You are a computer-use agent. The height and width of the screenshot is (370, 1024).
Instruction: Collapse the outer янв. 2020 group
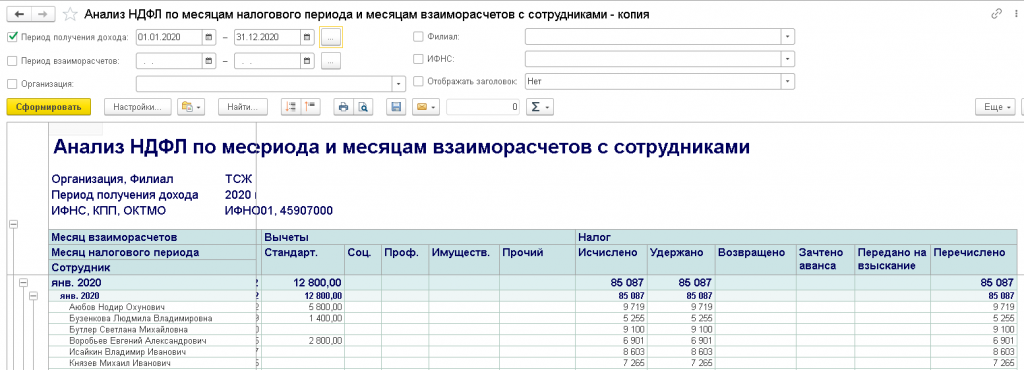pos(24,283)
